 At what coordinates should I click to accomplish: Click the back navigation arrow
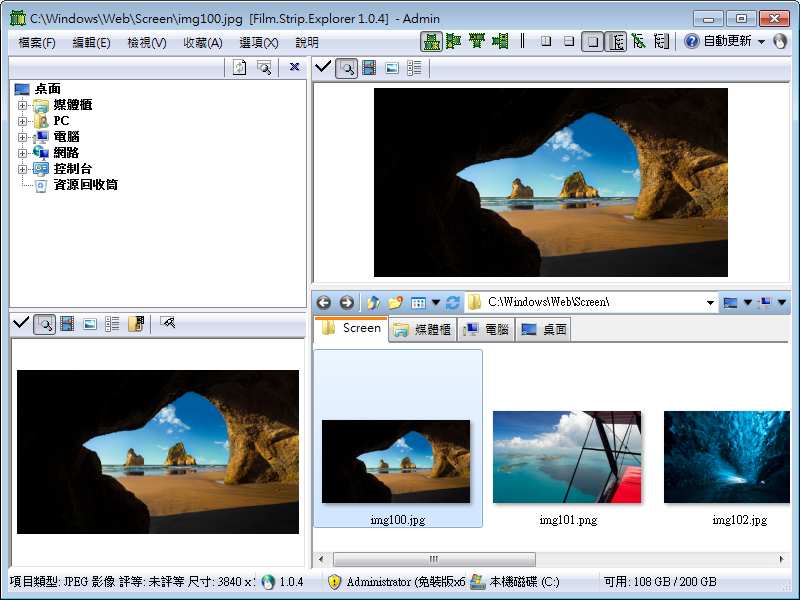click(325, 302)
